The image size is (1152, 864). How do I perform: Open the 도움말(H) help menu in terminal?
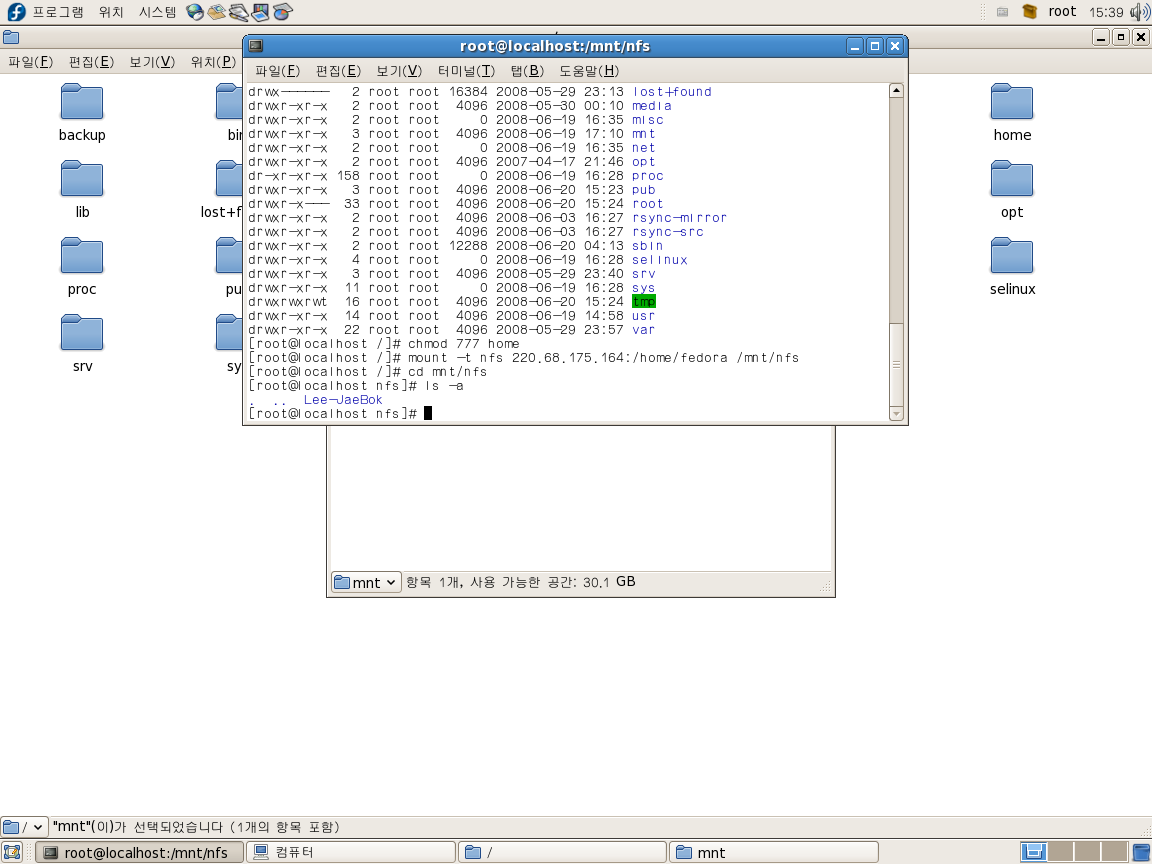tap(589, 71)
